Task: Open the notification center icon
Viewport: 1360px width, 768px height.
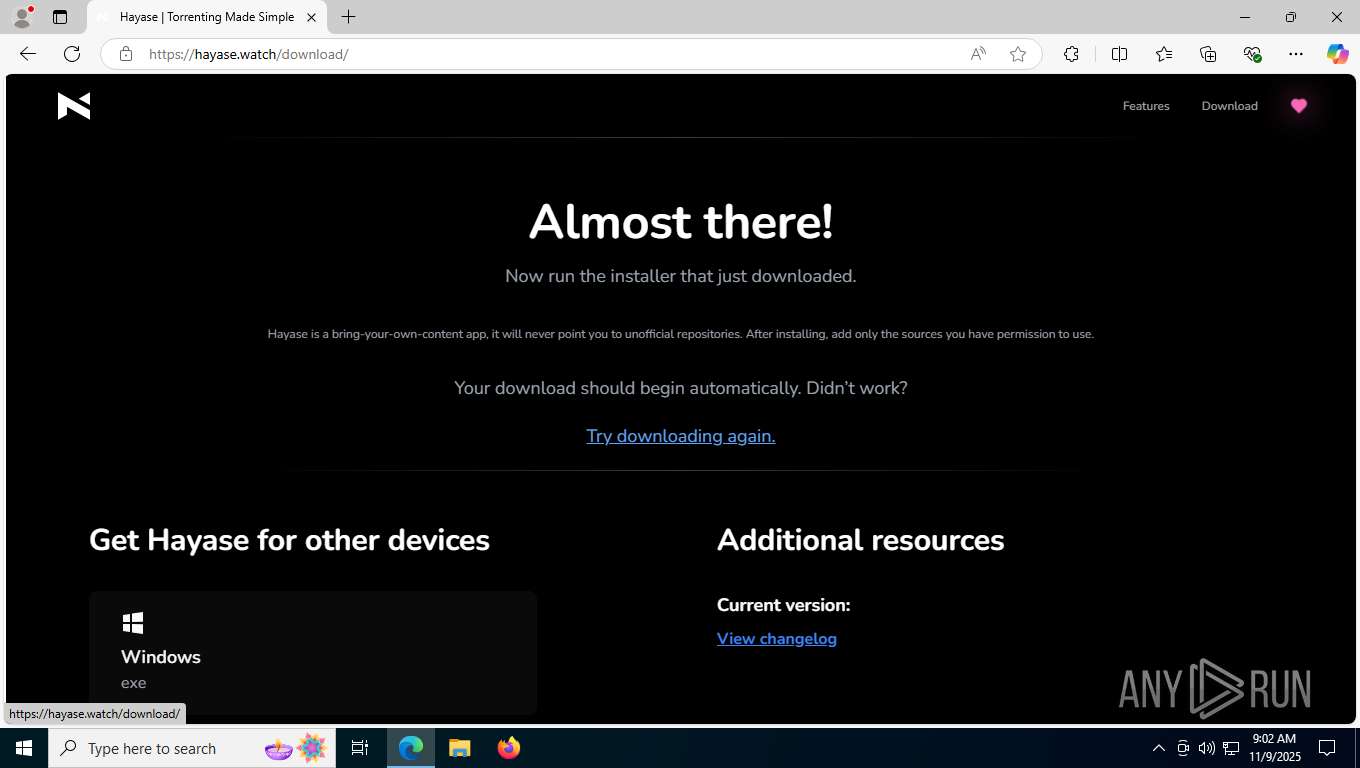Action: (x=1327, y=748)
